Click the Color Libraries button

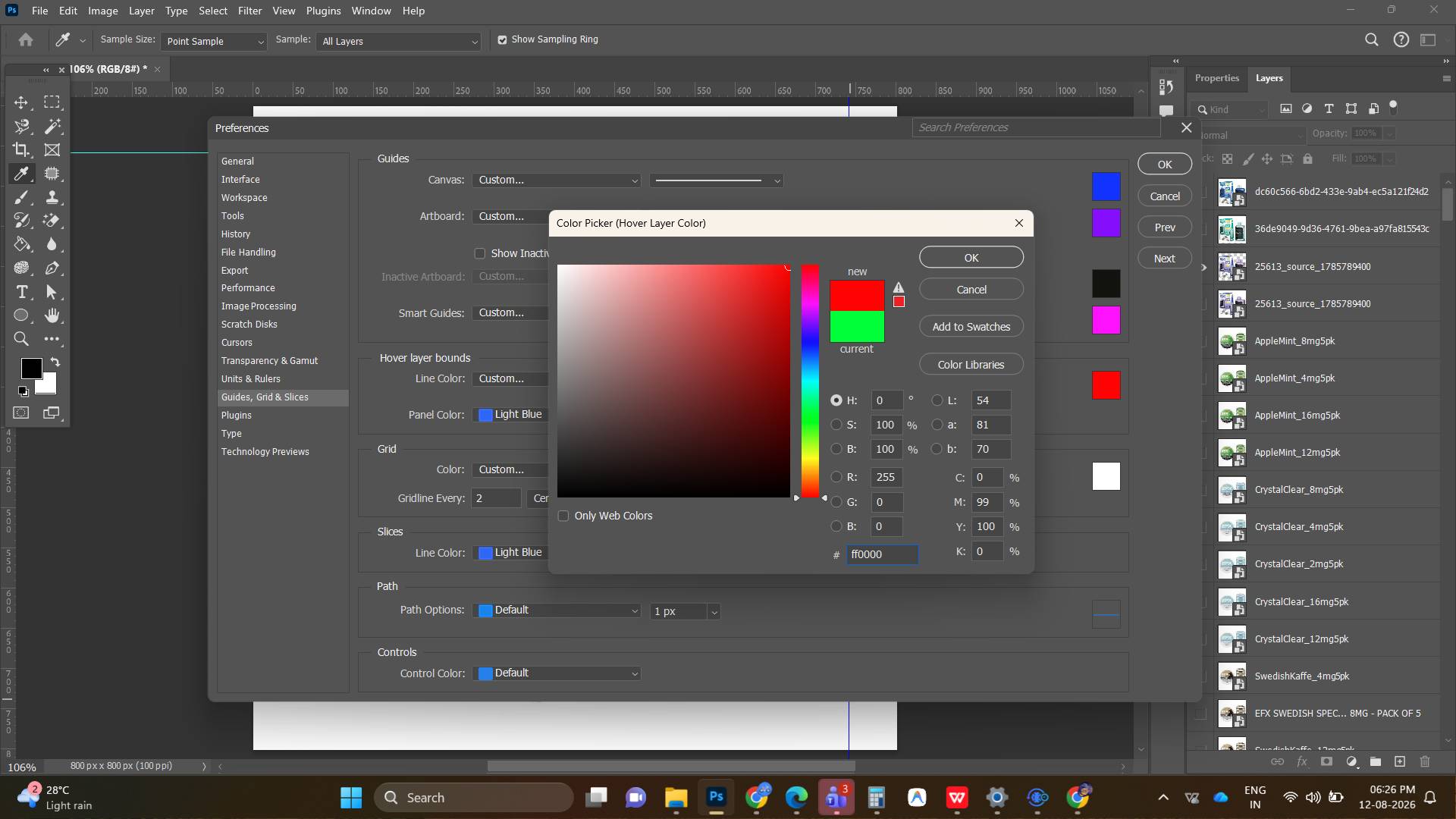pyautogui.click(x=971, y=365)
